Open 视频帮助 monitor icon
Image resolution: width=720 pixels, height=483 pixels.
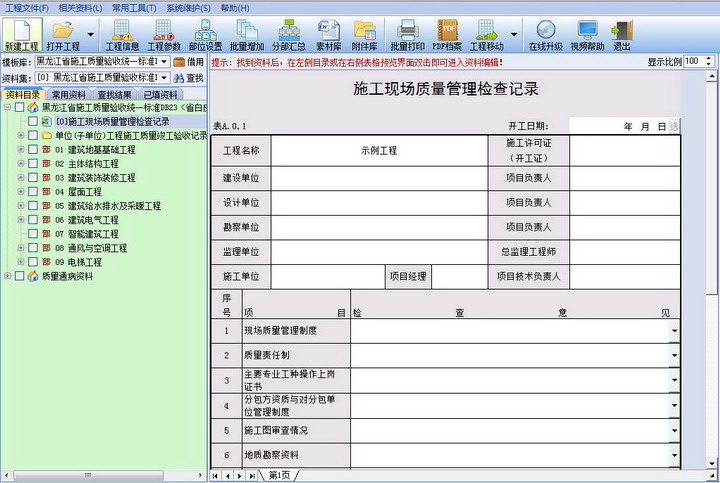click(x=587, y=35)
